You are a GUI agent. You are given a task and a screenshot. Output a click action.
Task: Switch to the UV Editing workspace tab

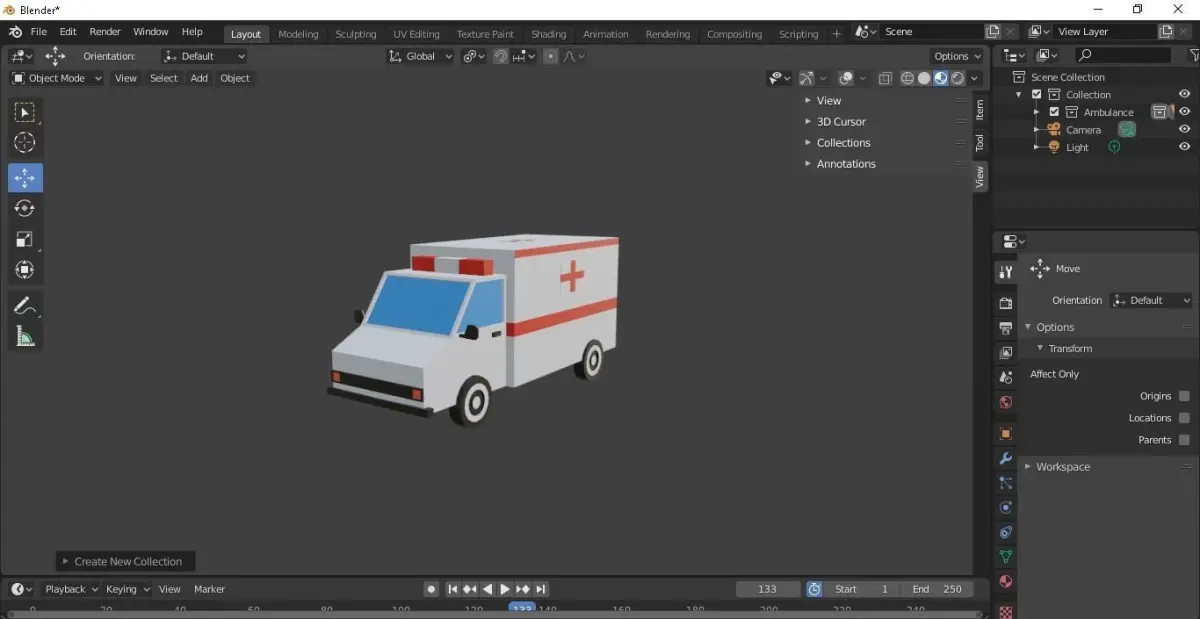(416, 34)
